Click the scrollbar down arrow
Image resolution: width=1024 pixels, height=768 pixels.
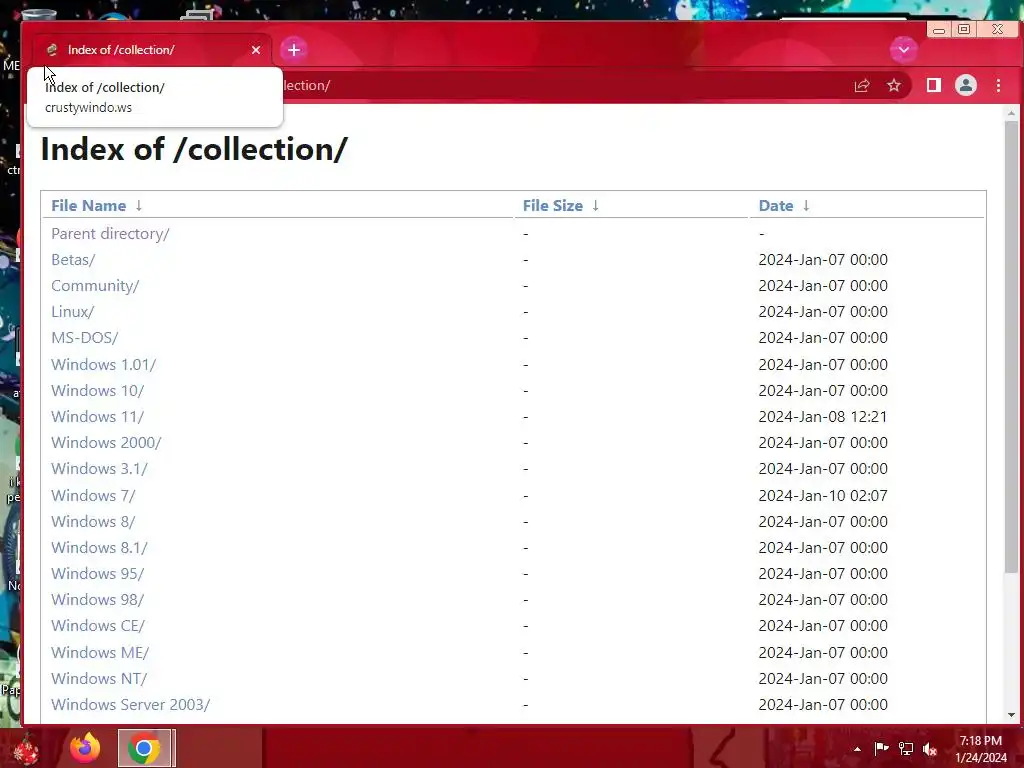click(1011, 715)
